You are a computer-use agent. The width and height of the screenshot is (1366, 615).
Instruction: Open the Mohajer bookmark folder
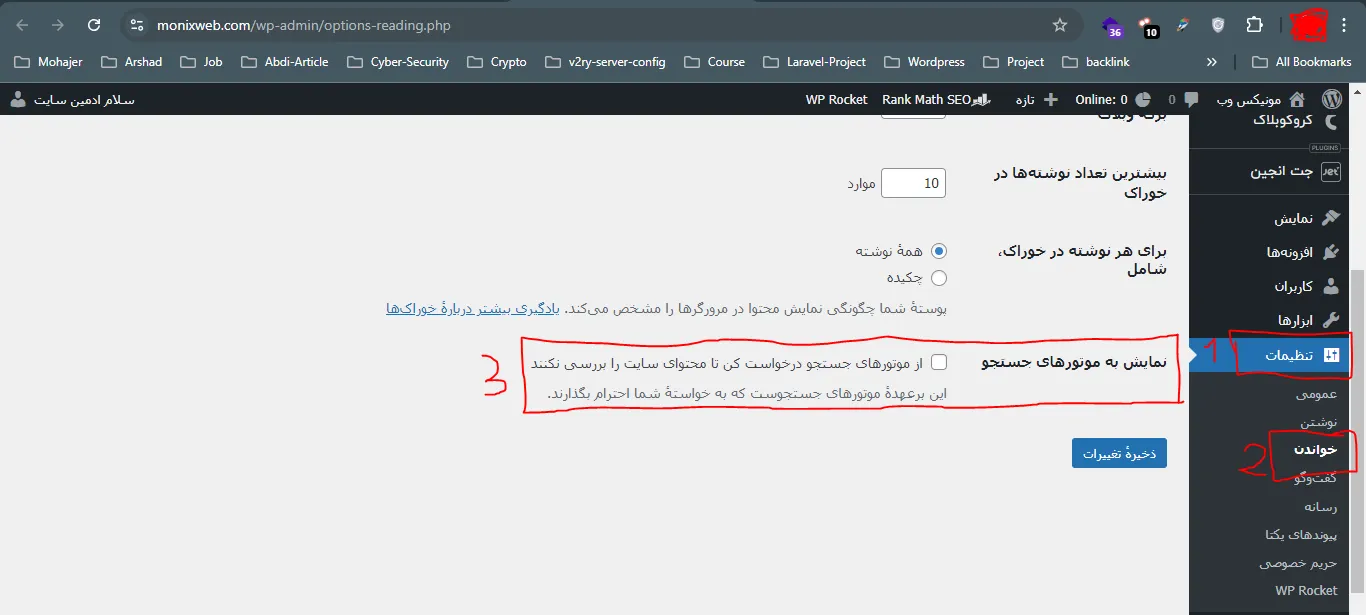point(48,62)
